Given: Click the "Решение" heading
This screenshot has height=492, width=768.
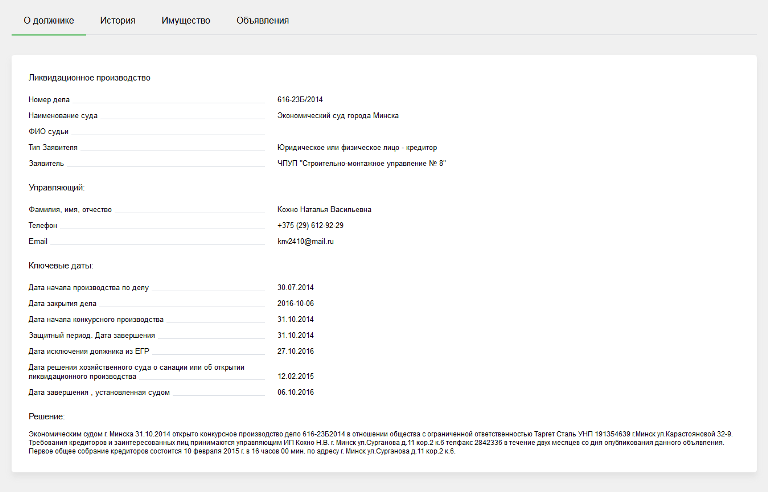Looking at the screenshot, I should [48, 415].
